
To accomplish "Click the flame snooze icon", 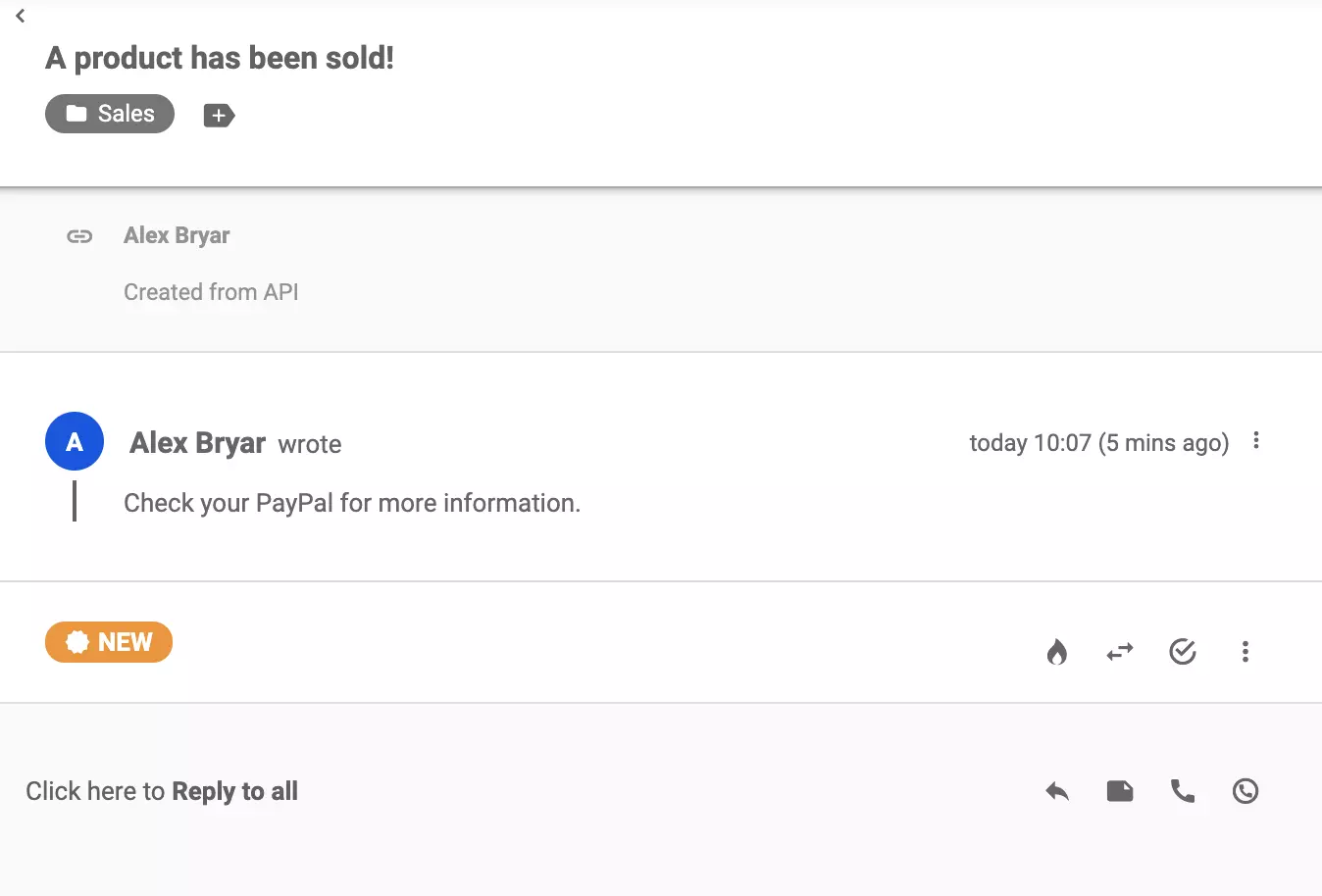I will click(1057, 651).
